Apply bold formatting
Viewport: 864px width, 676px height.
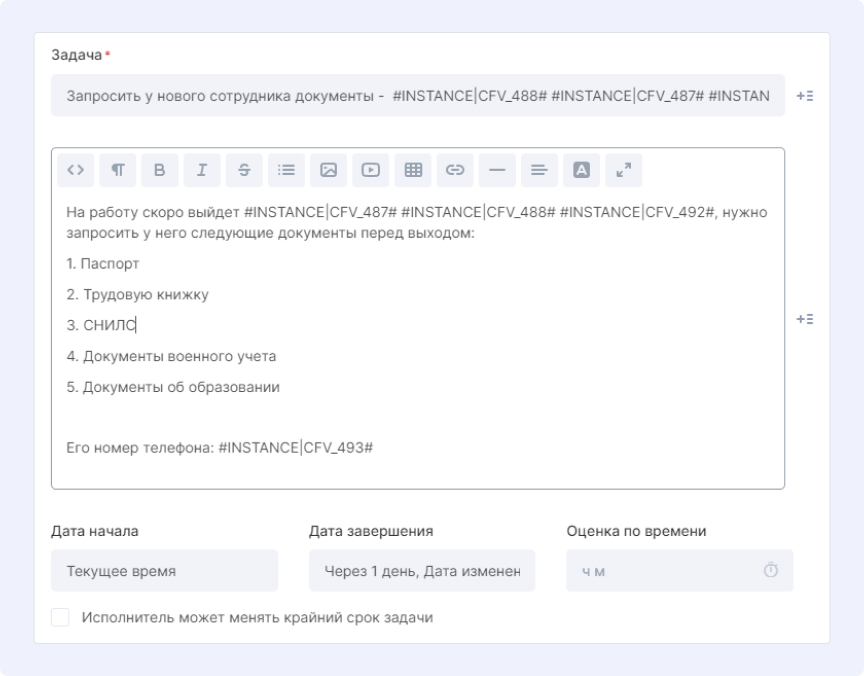tap(159, 170)
